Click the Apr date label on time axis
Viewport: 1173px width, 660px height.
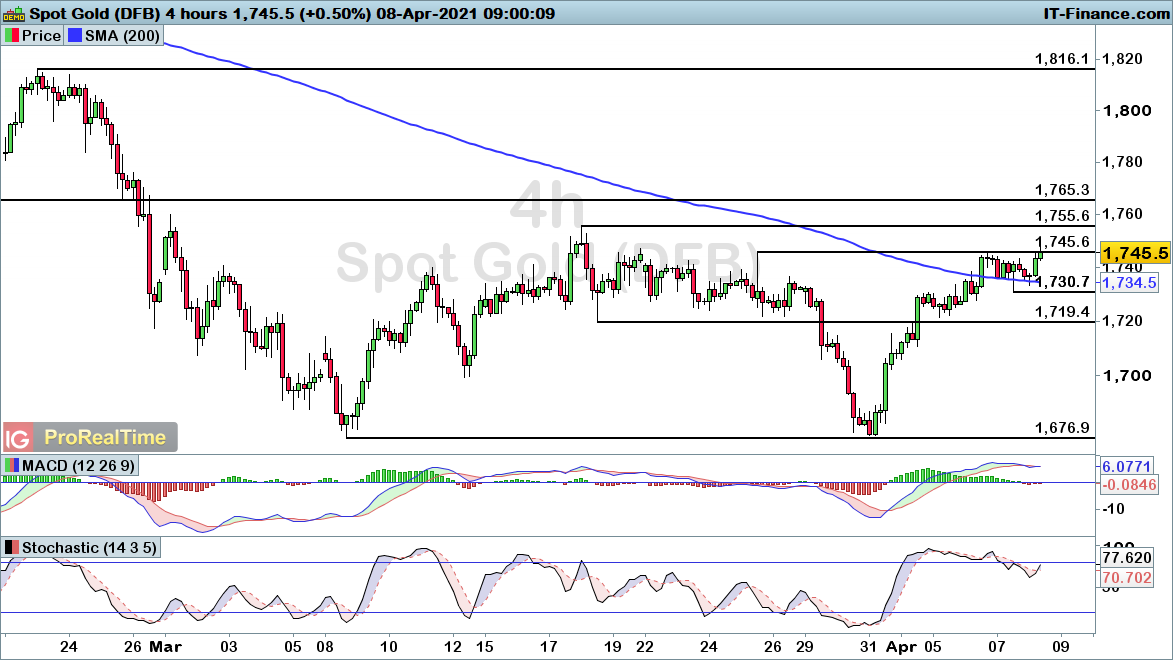(901, 647)
